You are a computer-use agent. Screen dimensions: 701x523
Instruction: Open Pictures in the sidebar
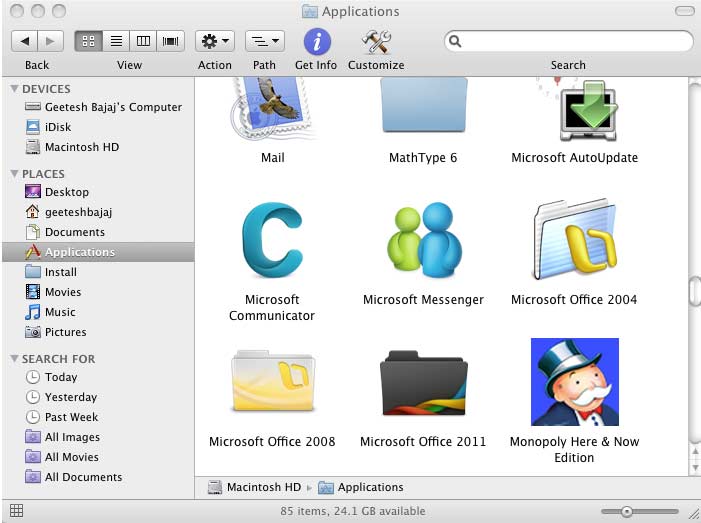56,332
